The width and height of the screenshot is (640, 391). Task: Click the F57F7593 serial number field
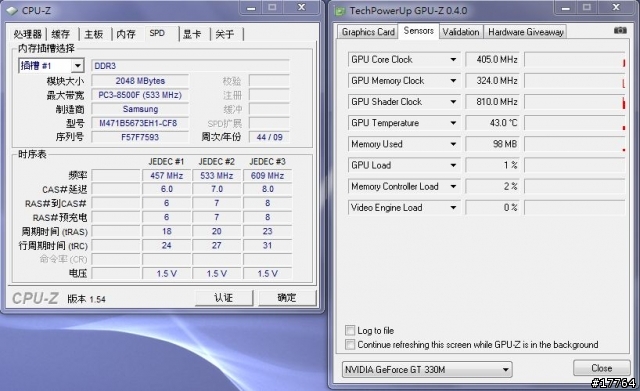click(140, 137)
